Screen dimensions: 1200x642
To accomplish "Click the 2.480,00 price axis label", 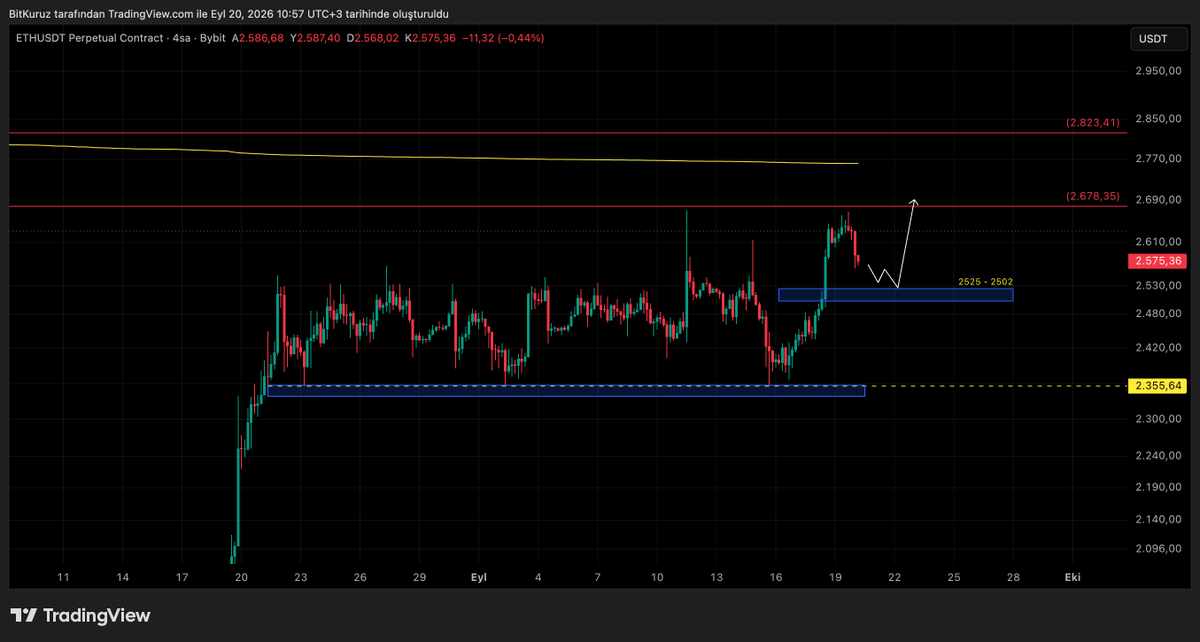I will coord(1158,314).
